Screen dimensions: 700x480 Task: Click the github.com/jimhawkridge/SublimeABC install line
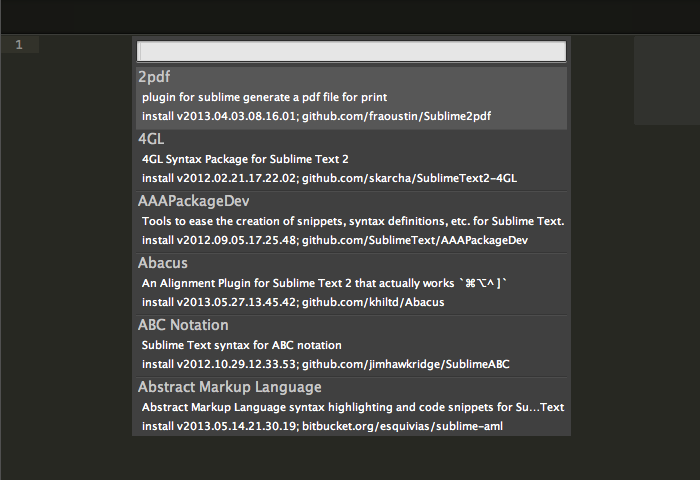[326, 364]
